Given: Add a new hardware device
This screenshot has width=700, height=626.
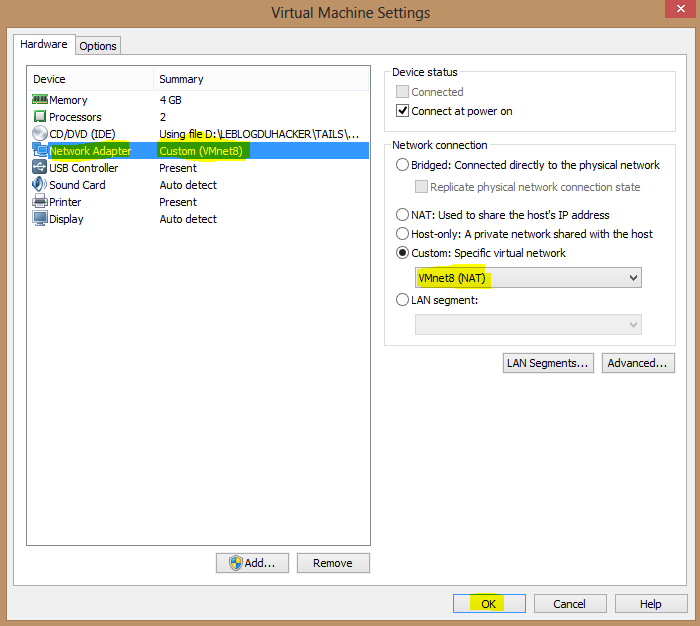Looking at the screenshot, I should 252,563.
